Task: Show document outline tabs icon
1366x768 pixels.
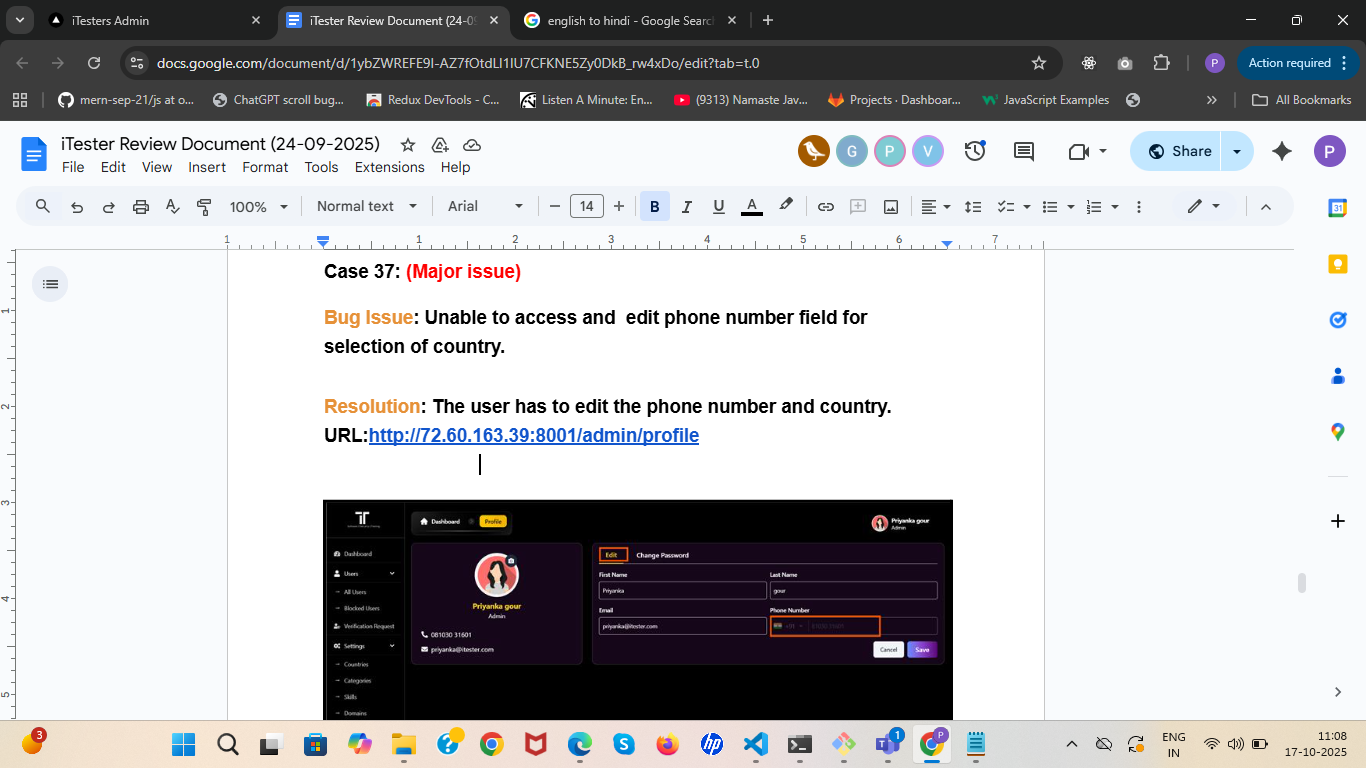Action: point(51,284)
